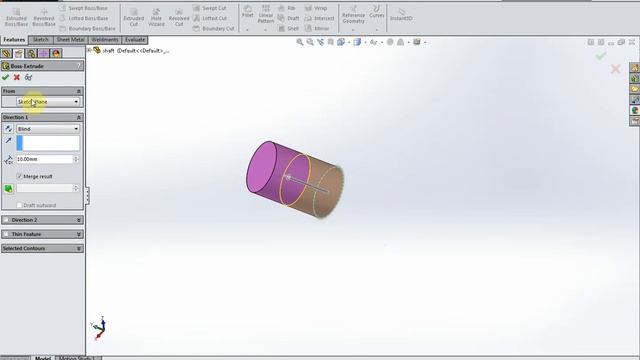Click the Intersect feature tool
Screen dimensions: 640x360
click(x=319, y=18)
